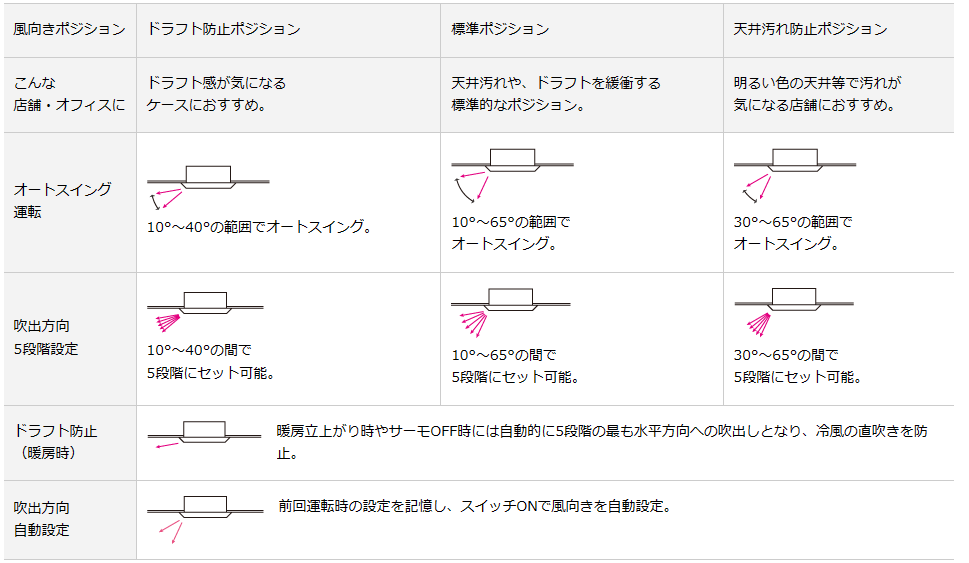Click the heating draft-prevention airflow diagram
This screenshot has height=563, width=969.
click(x=205, y=435)
